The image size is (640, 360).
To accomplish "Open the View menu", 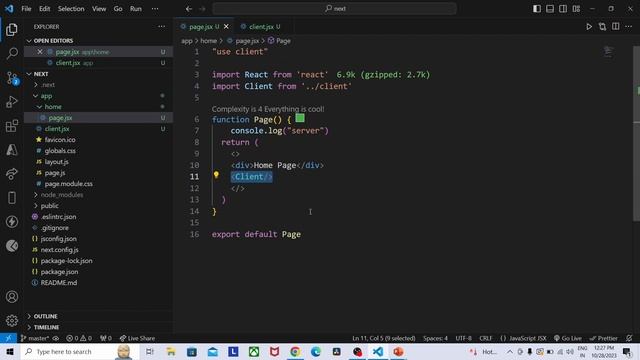I will (x=99, y=9).
